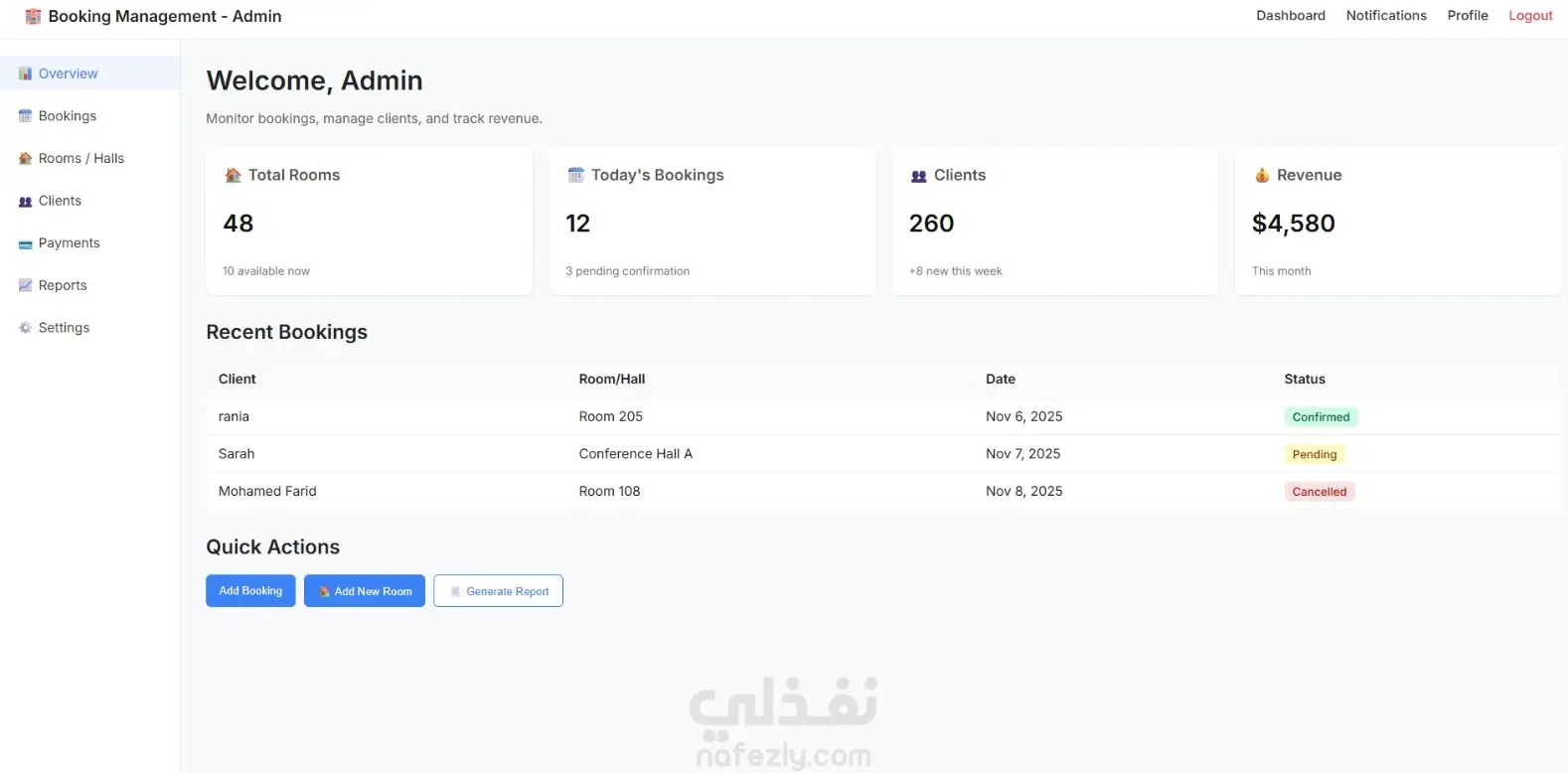Click the Settings gear icon in sidebar

pyautogui.click(x=25, y=328)
